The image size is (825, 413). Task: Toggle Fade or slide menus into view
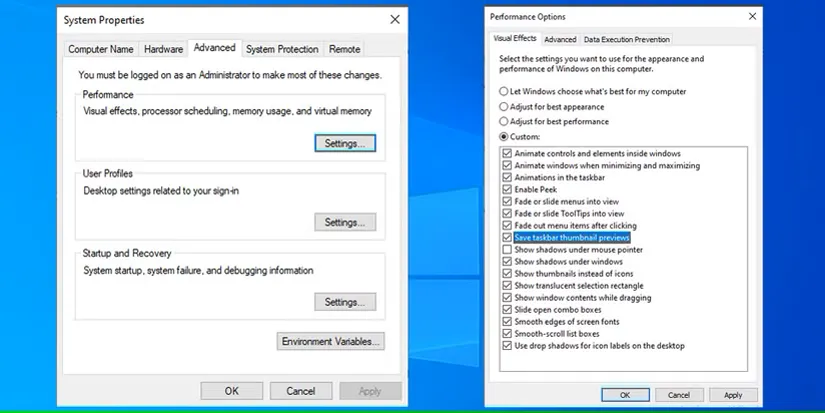coord(507,202)
